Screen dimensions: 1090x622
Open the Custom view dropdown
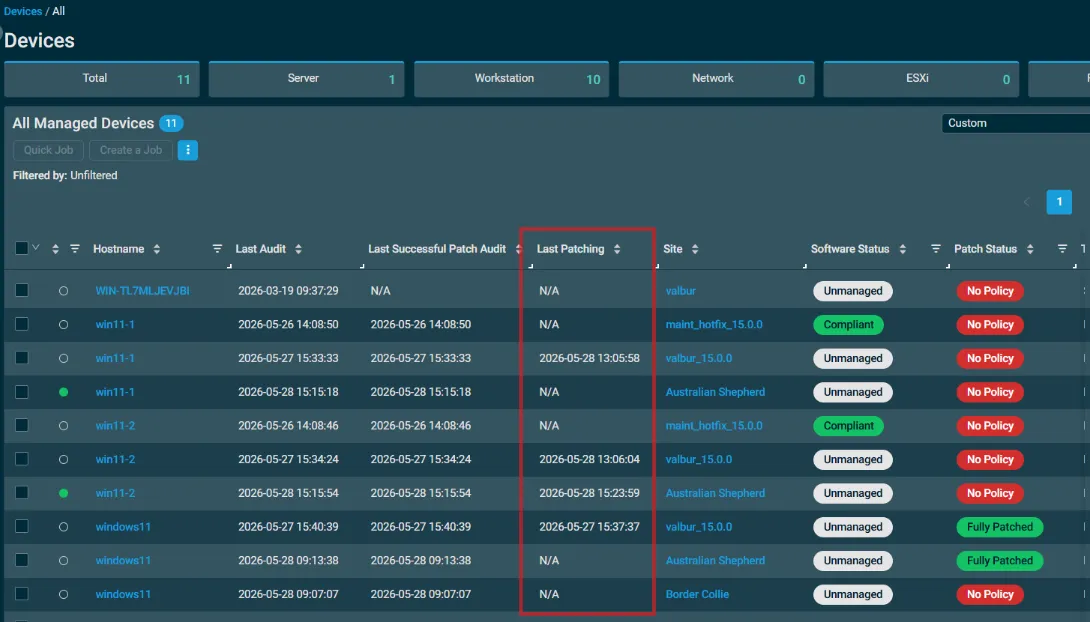click(1015, 123)
